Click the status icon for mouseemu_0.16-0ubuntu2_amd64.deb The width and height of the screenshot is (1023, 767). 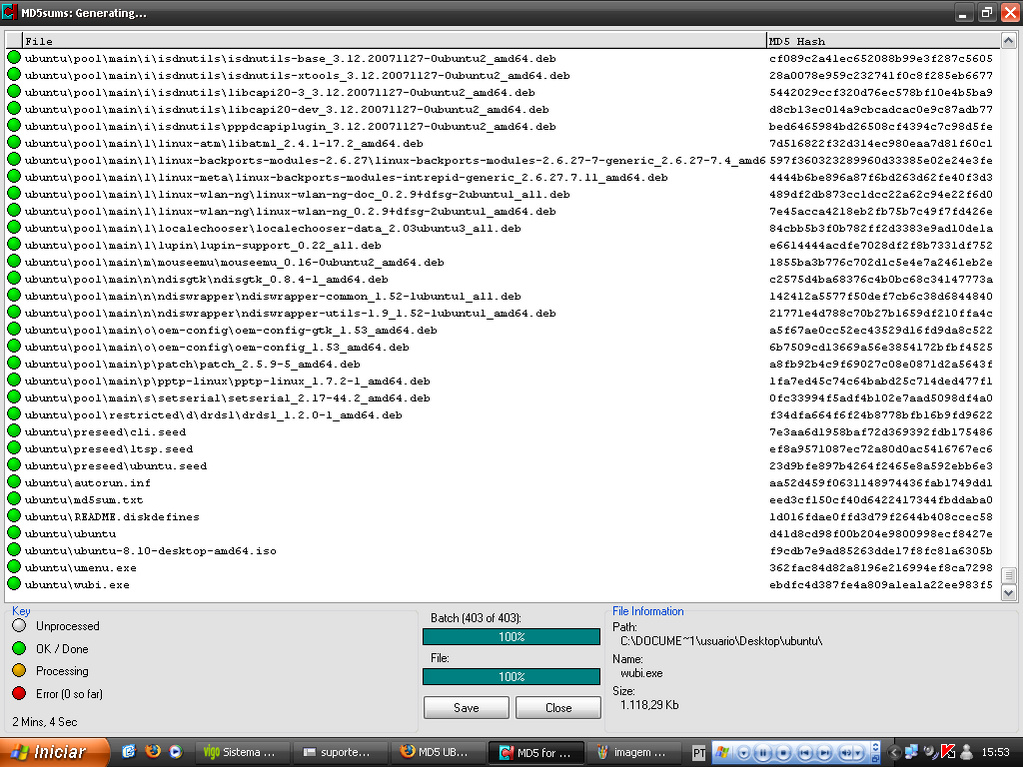[x=14, y=262]
